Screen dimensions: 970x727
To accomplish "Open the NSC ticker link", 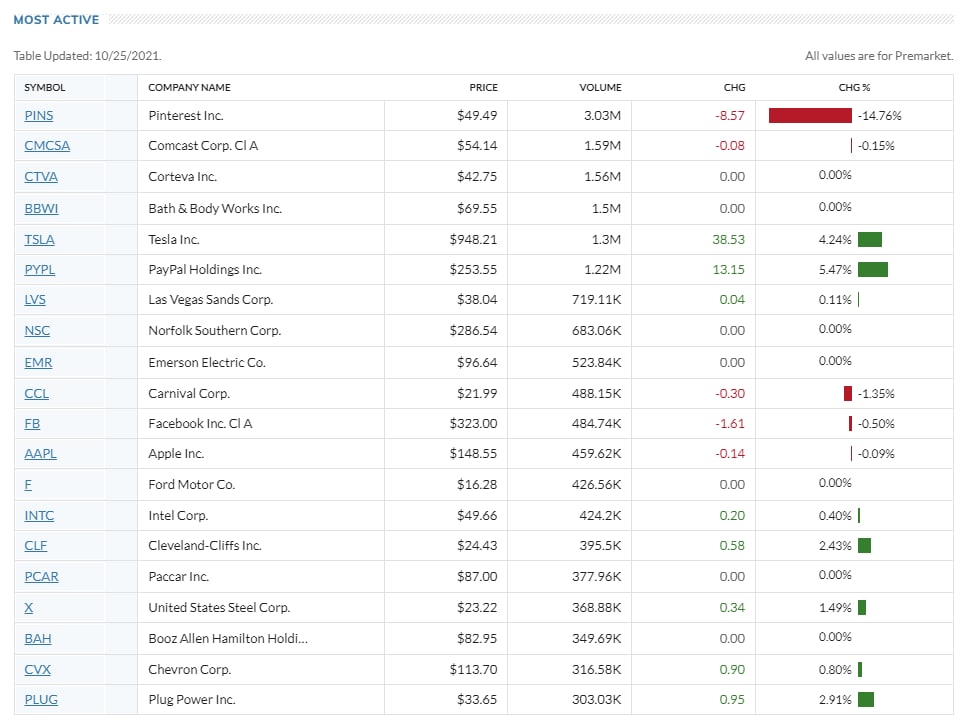I will [36, 330].
